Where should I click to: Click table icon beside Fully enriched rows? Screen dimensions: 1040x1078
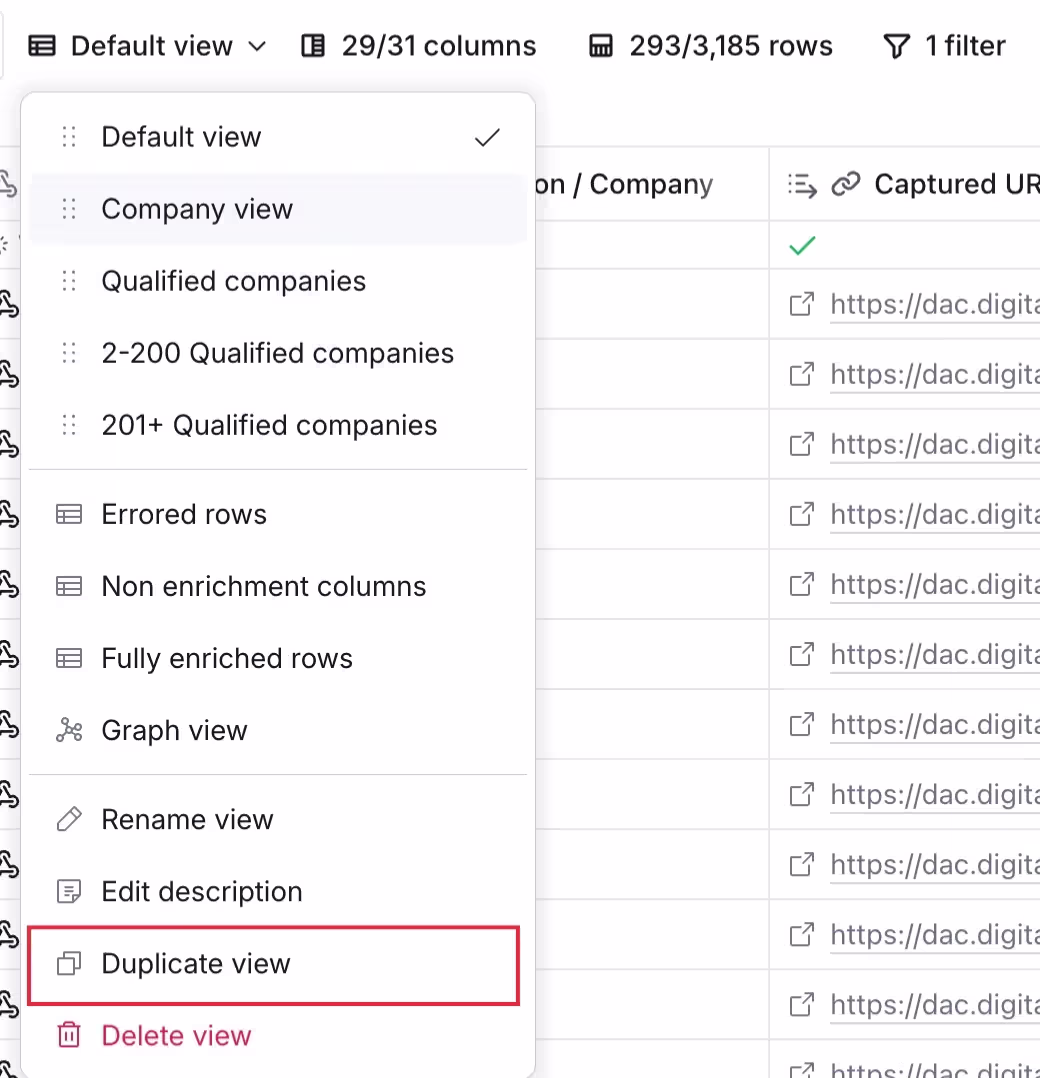[69, 659]
